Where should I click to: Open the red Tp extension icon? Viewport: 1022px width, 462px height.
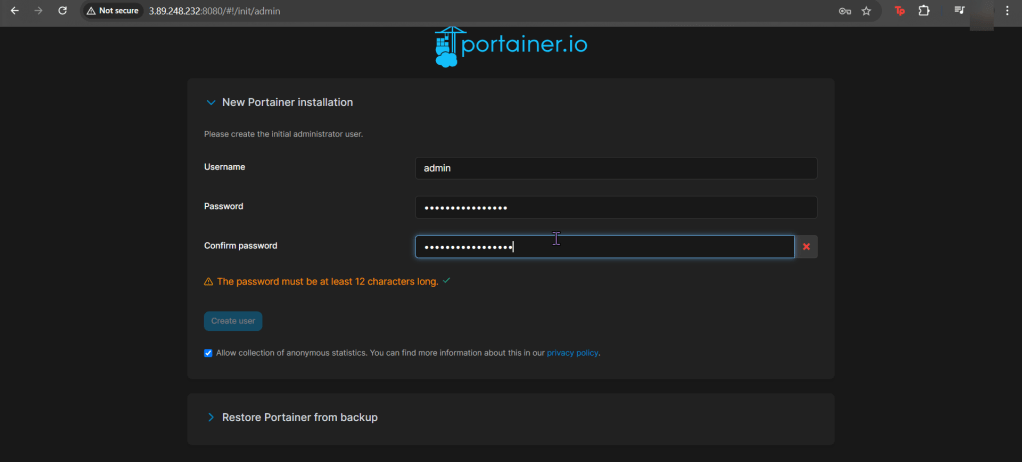(x=899, y=11)
